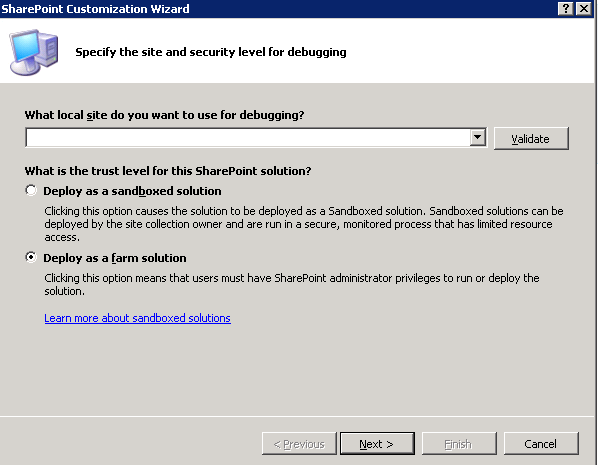The width and height of the screenshot is (599, 466).
Task: Click the 'What local site' question label
Action: tap(165, 115)
